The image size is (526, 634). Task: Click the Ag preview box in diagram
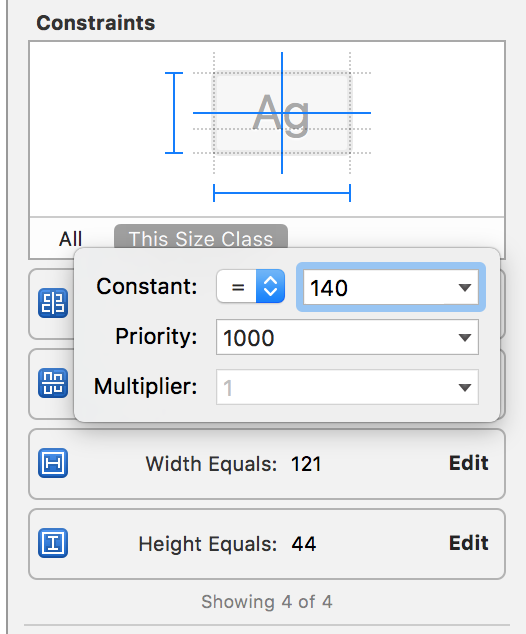click(x=282, y=113)
